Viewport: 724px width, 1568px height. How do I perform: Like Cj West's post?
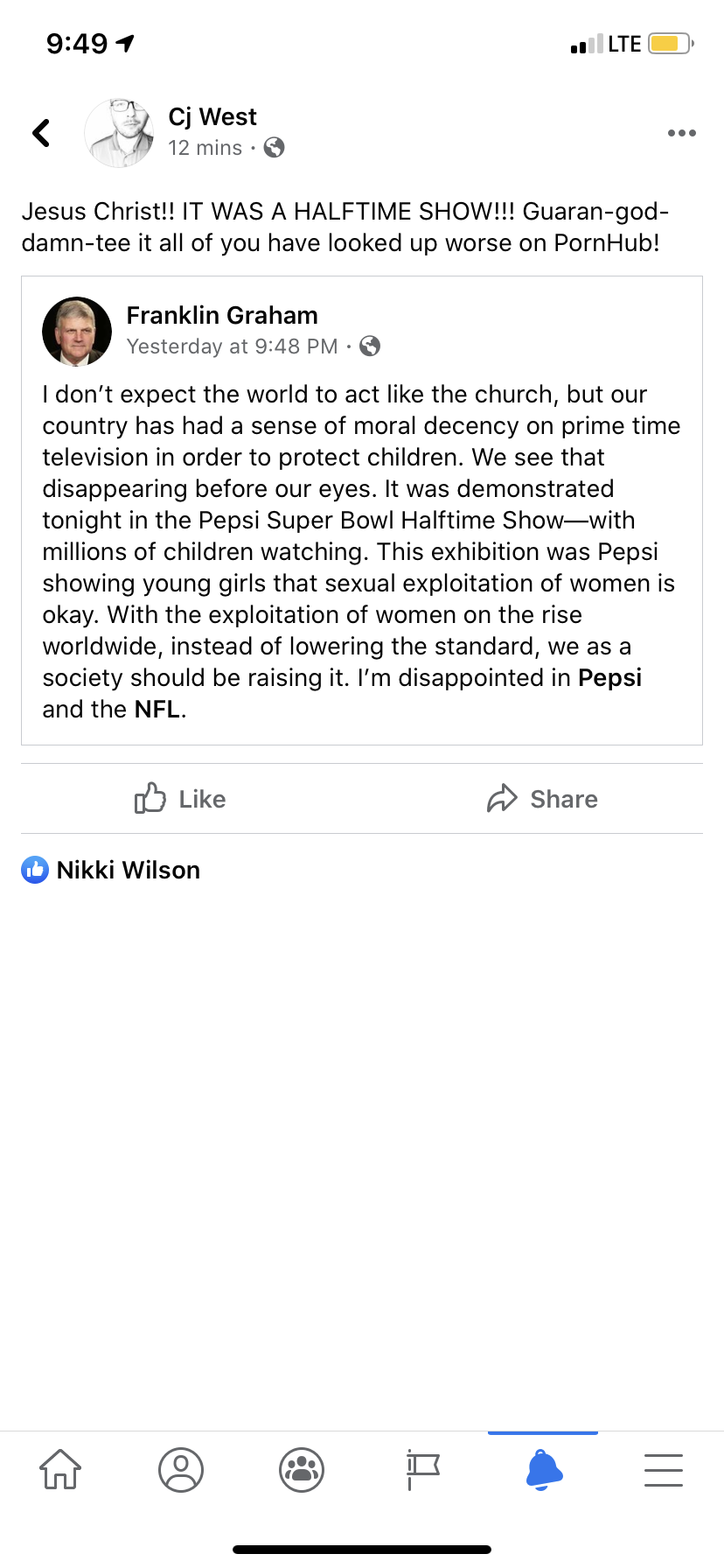181,799
